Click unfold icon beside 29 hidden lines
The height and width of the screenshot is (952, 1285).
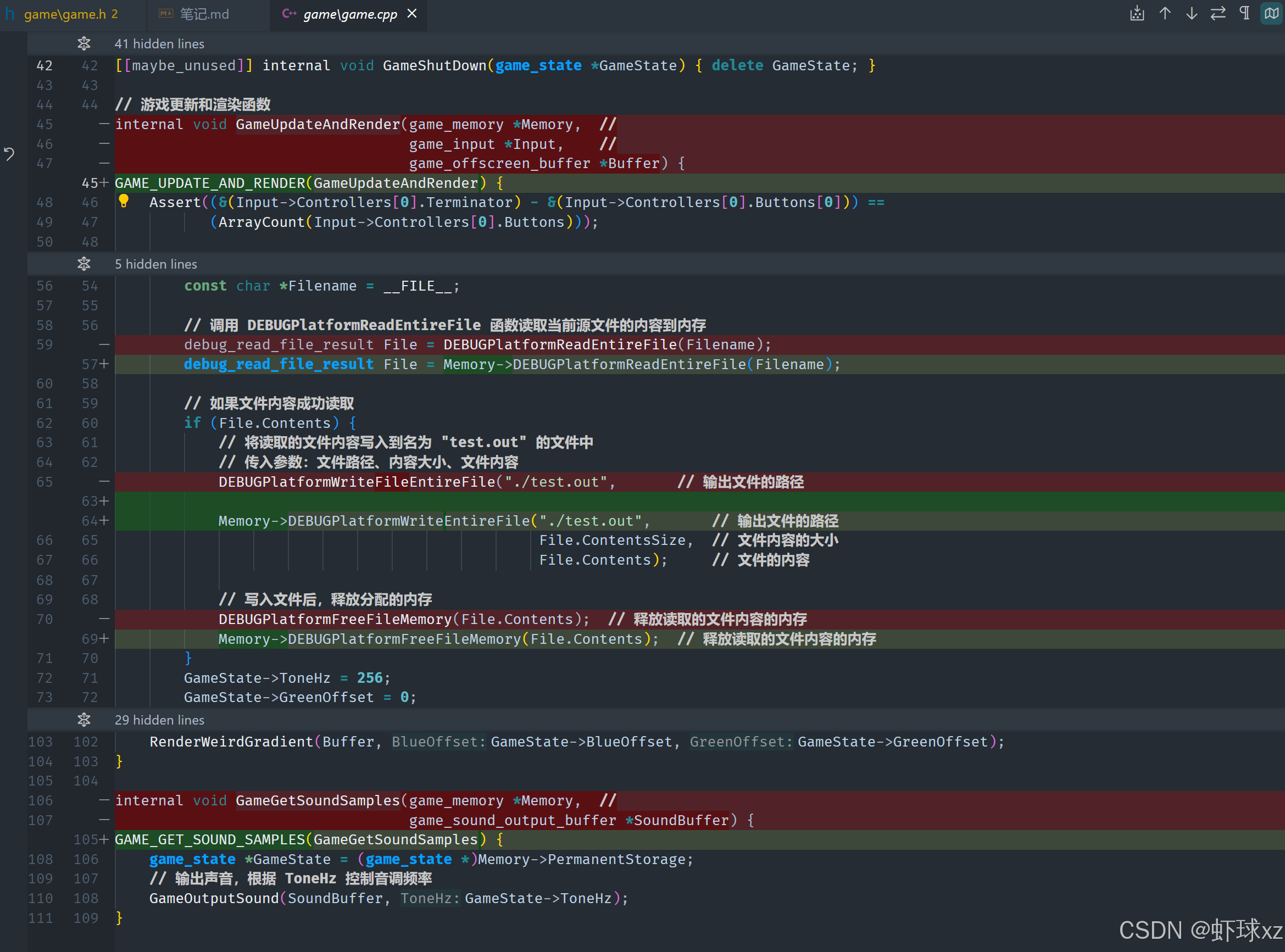[x=84, y=720]
